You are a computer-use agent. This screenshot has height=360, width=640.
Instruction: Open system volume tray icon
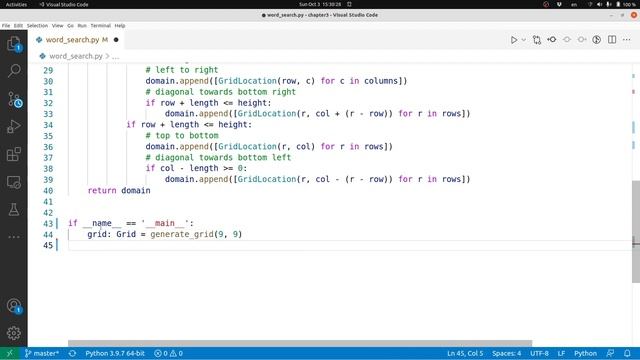599,4
